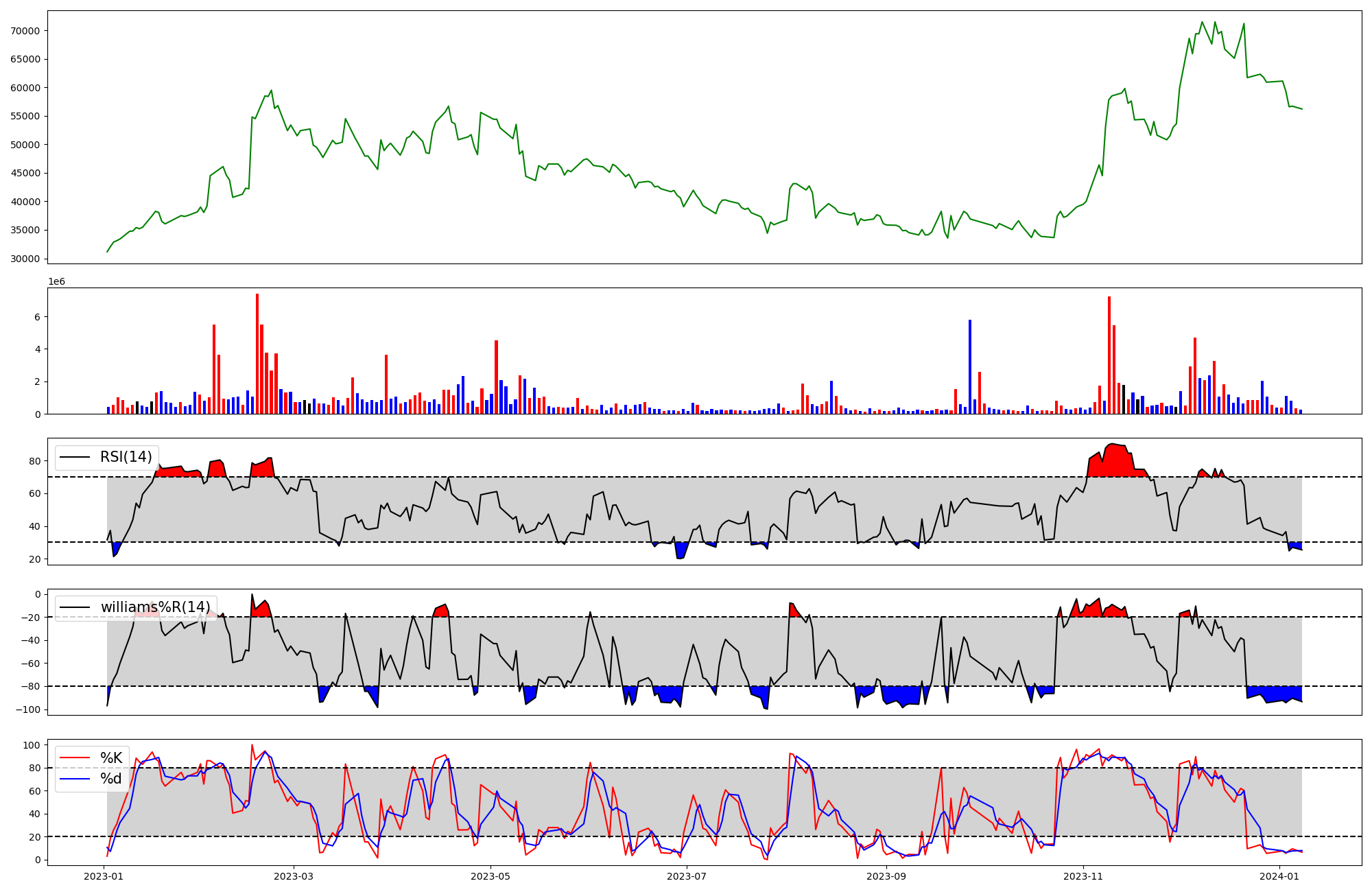Select the %d legend text
This screenshot has width=1372, height=892.
111,779
